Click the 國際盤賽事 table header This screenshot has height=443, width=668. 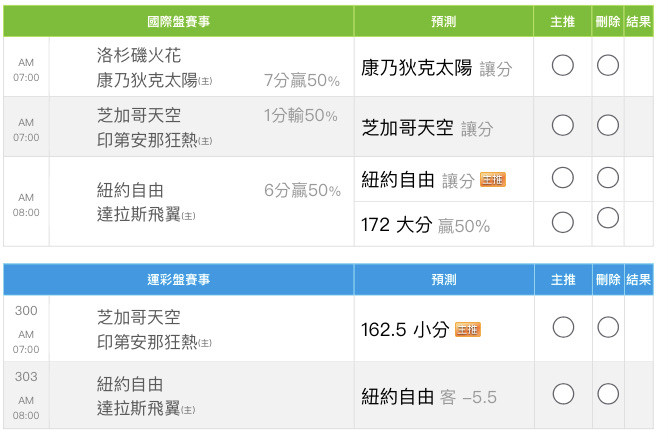click(178, 21)
